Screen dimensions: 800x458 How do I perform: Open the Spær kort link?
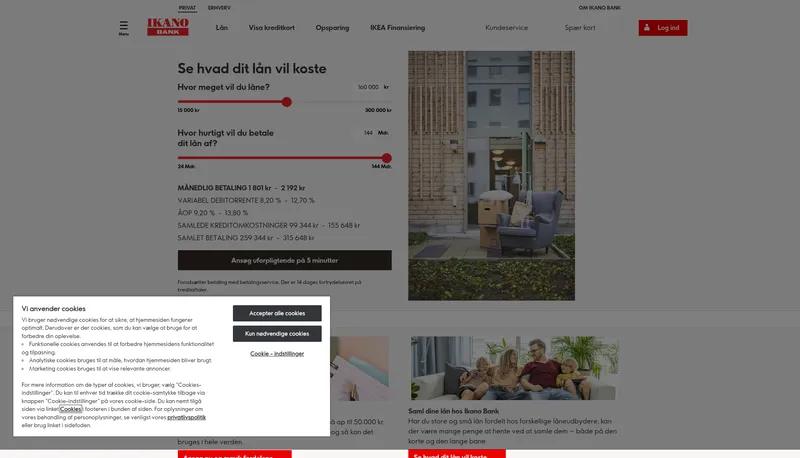580,28
